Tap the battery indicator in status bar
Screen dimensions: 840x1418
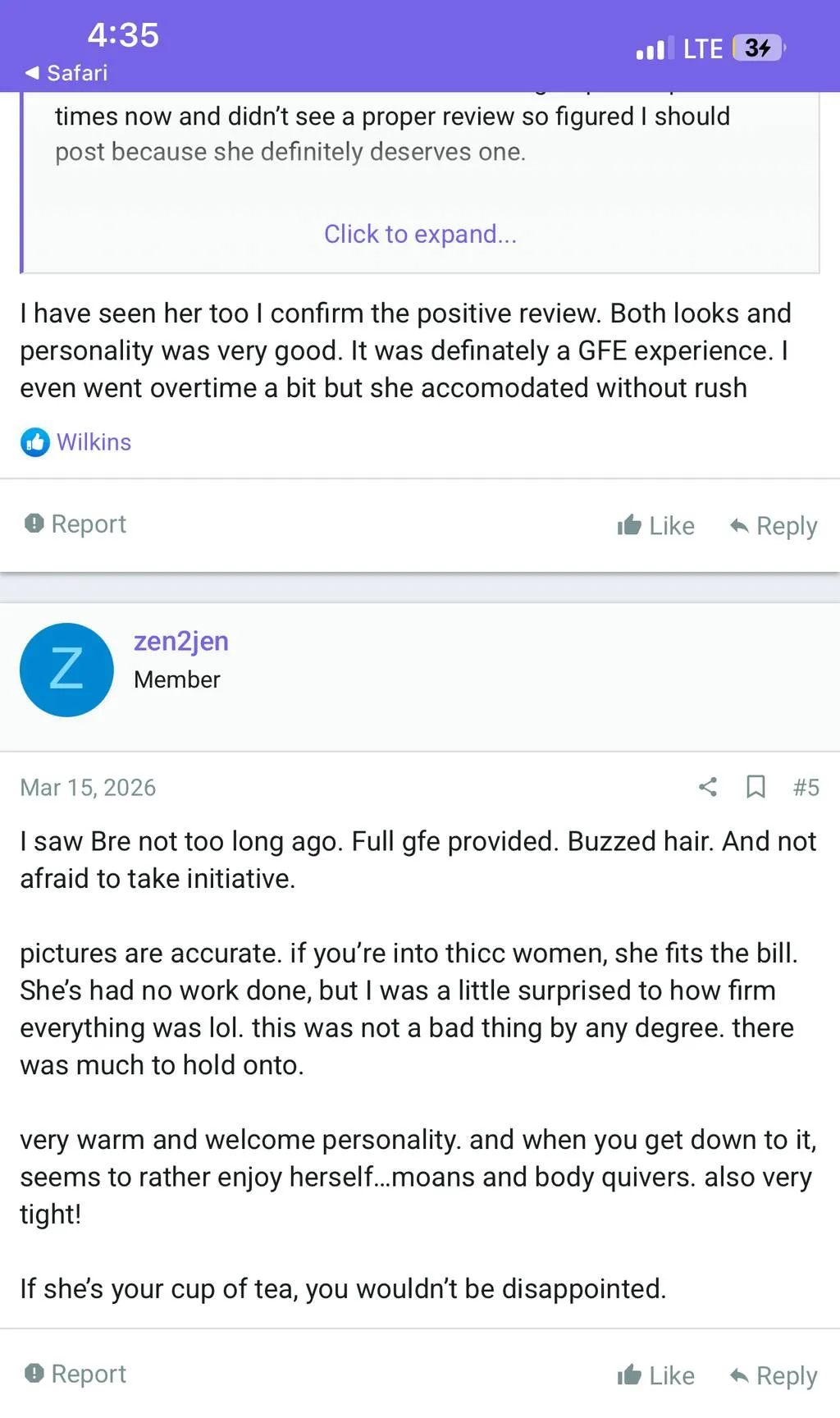(759, 48)
